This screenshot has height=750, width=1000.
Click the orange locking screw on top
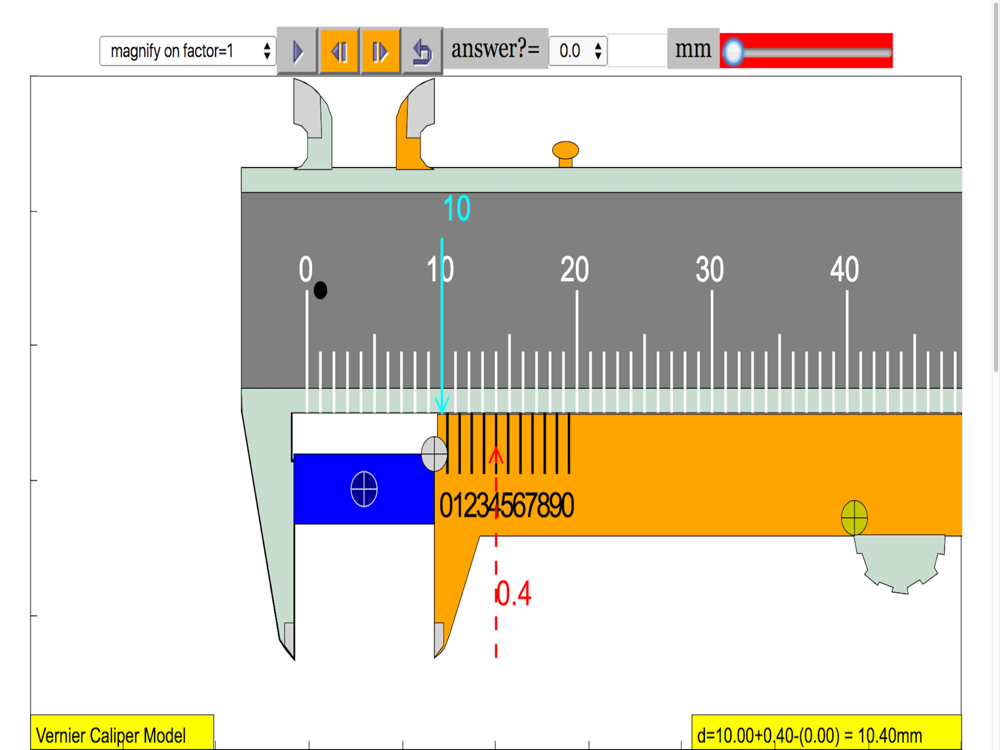(566, 154)
